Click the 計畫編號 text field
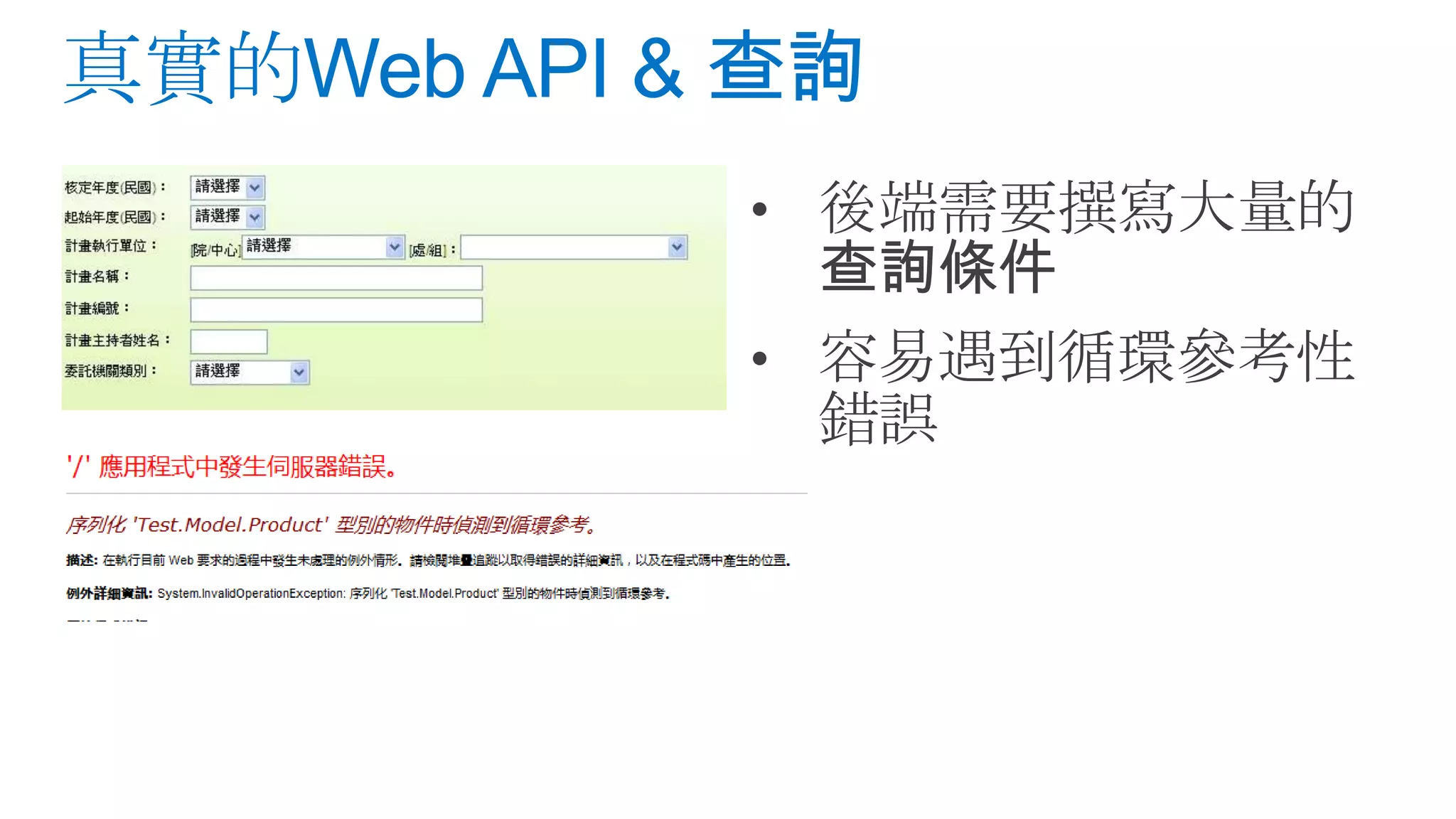Screen dimensions: 1456x819 336,310
